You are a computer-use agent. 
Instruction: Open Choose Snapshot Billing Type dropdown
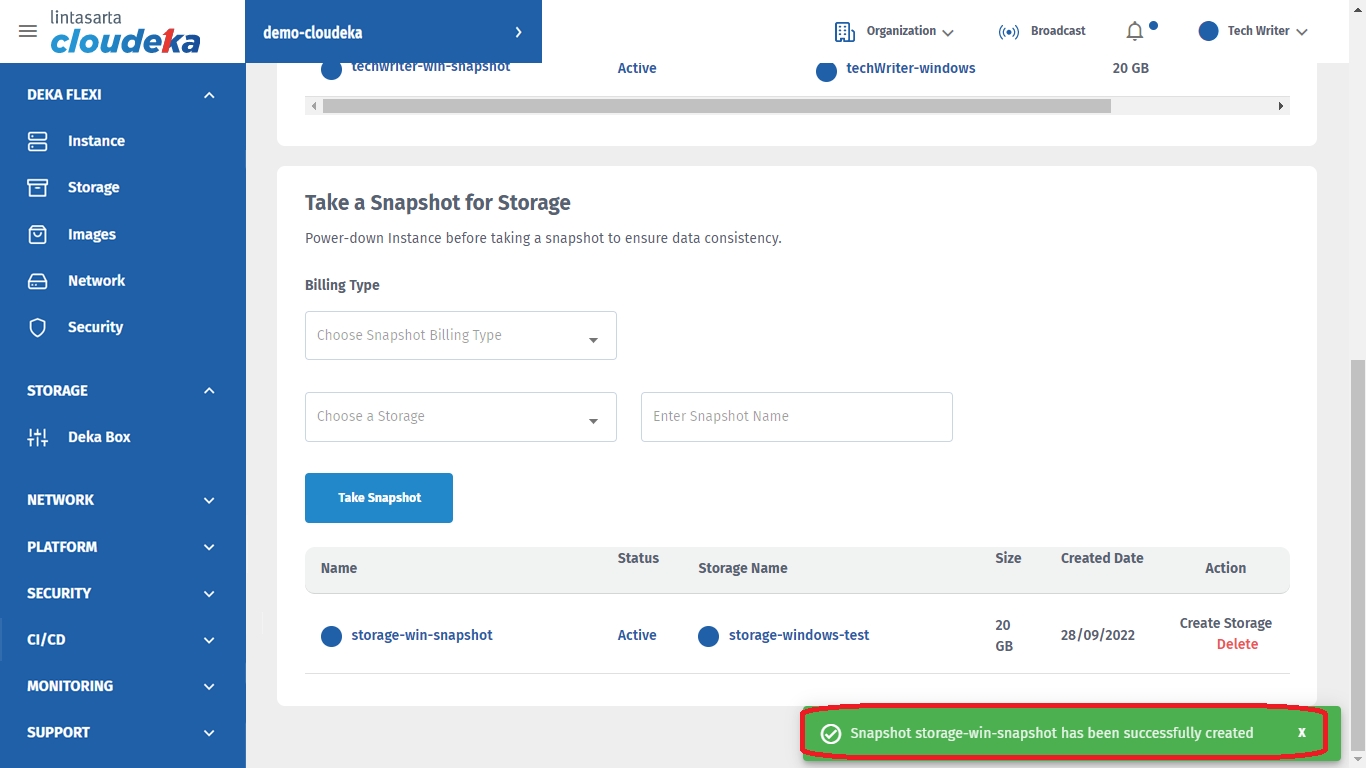point(460,336)
